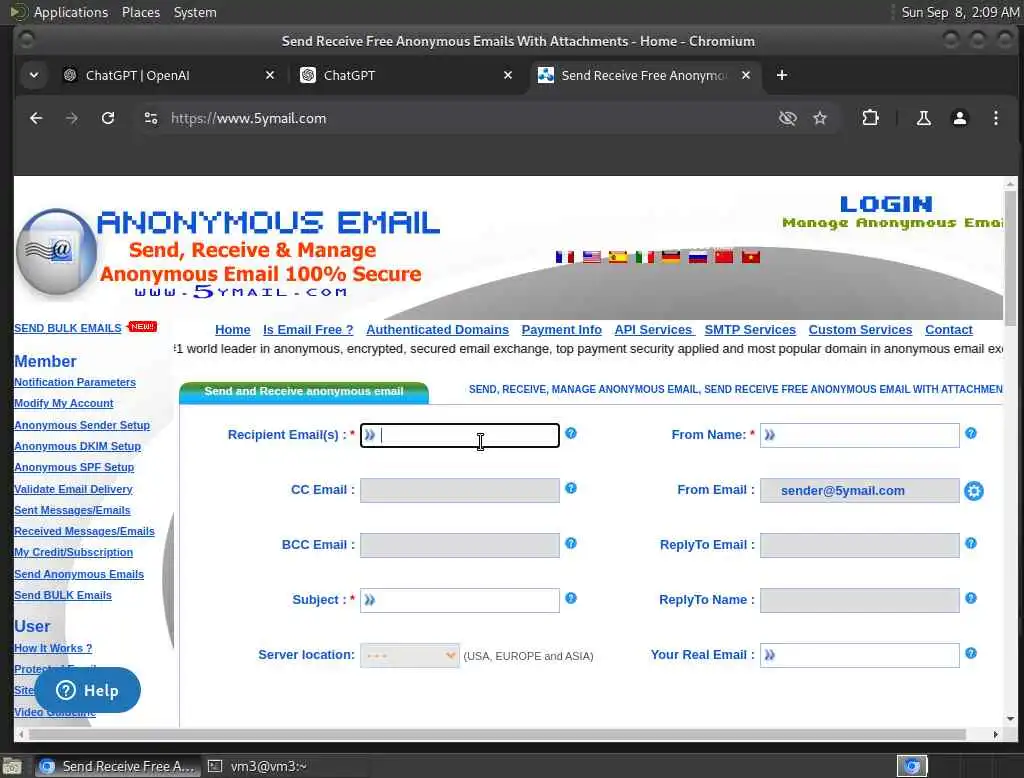Click the help icon beside BCC Email
Screen dimensions: 1024x778
571,543
